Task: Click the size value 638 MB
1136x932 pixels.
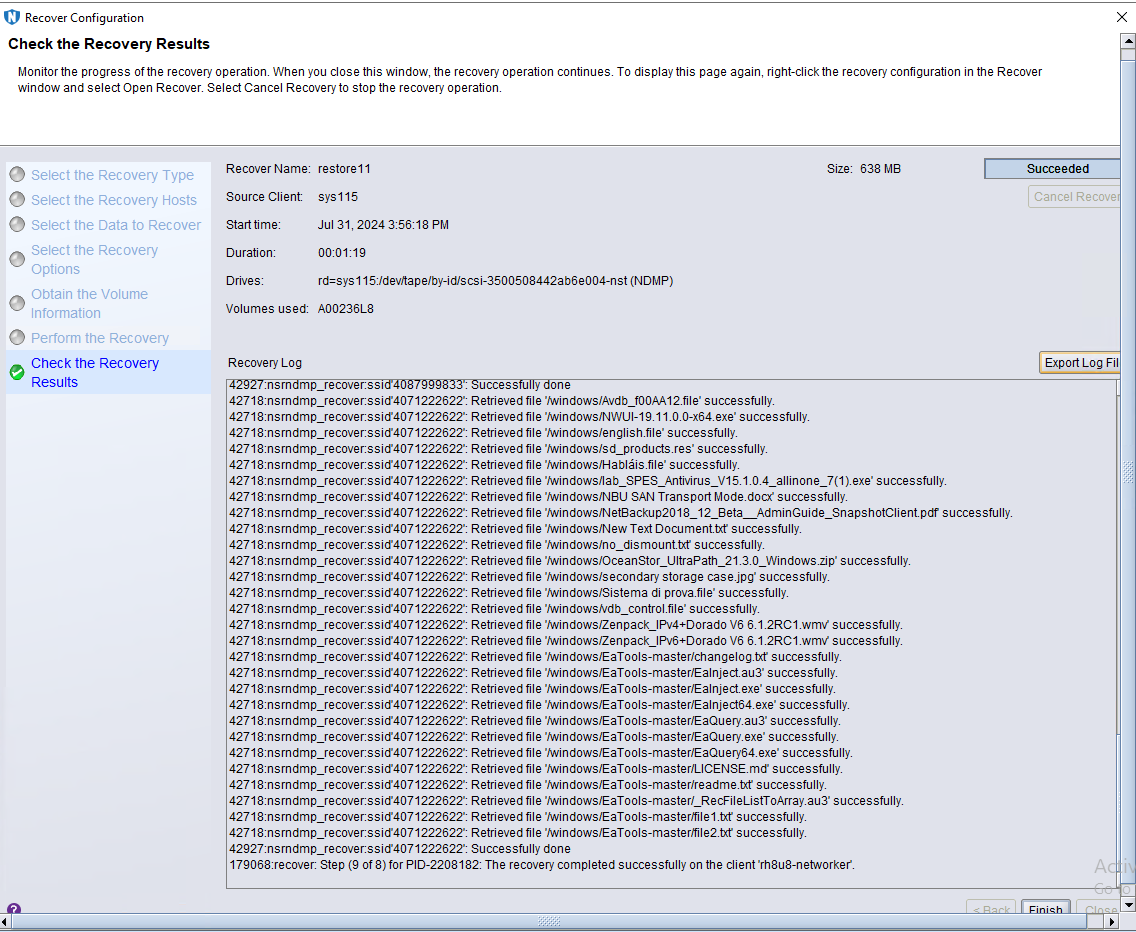Action: (880, 169)
